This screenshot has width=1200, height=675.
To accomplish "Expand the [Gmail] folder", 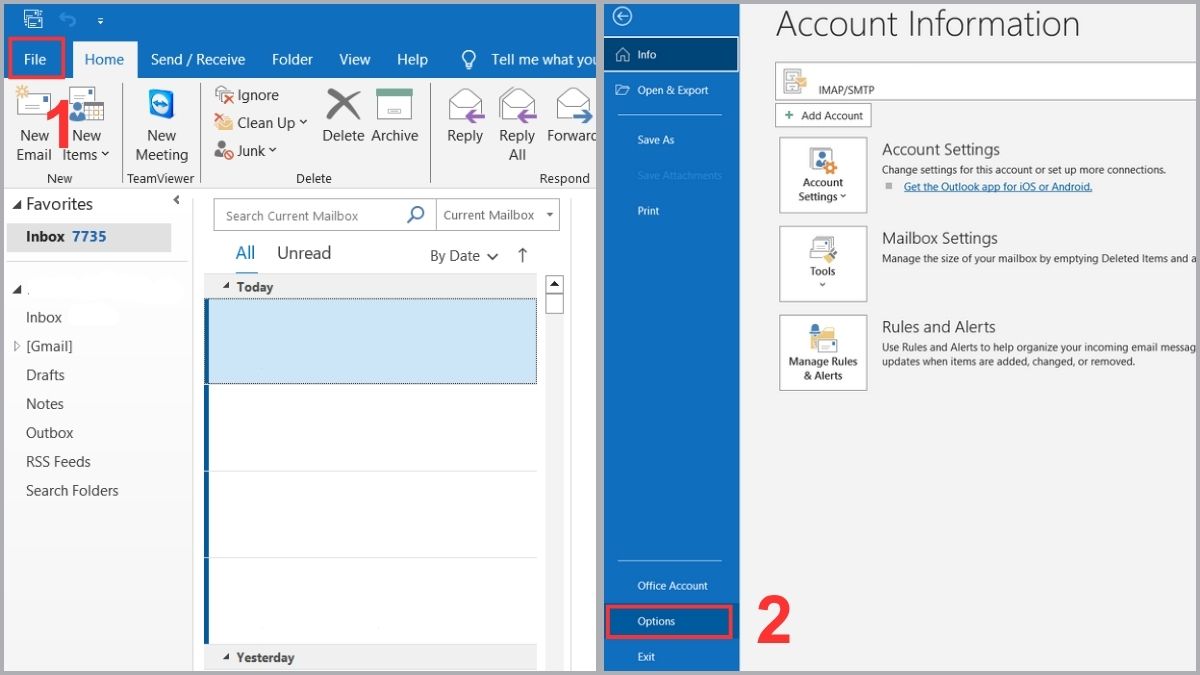I will [x=16, y=346].
